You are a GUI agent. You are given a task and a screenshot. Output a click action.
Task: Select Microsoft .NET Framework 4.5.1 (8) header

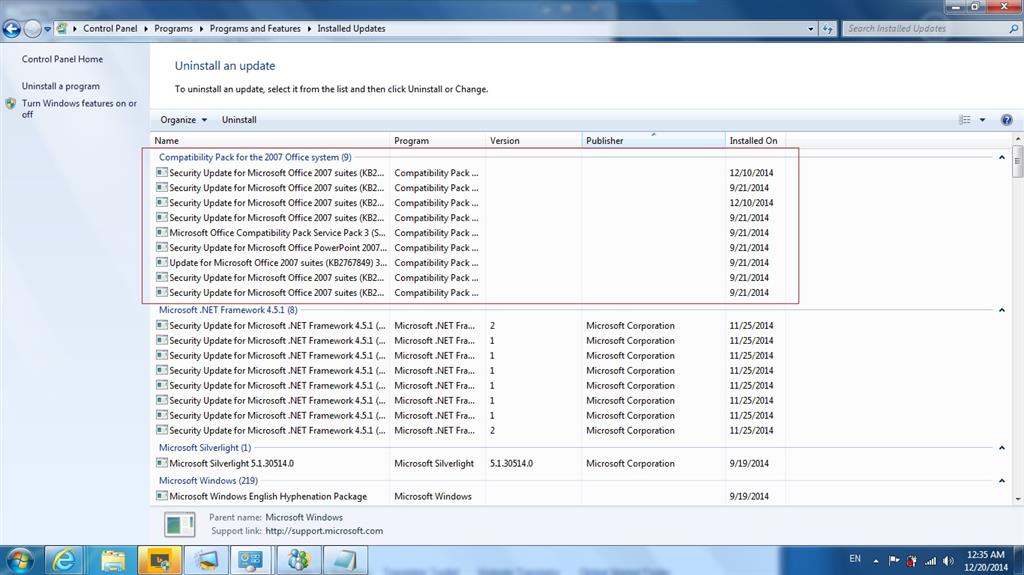[228, 310]
